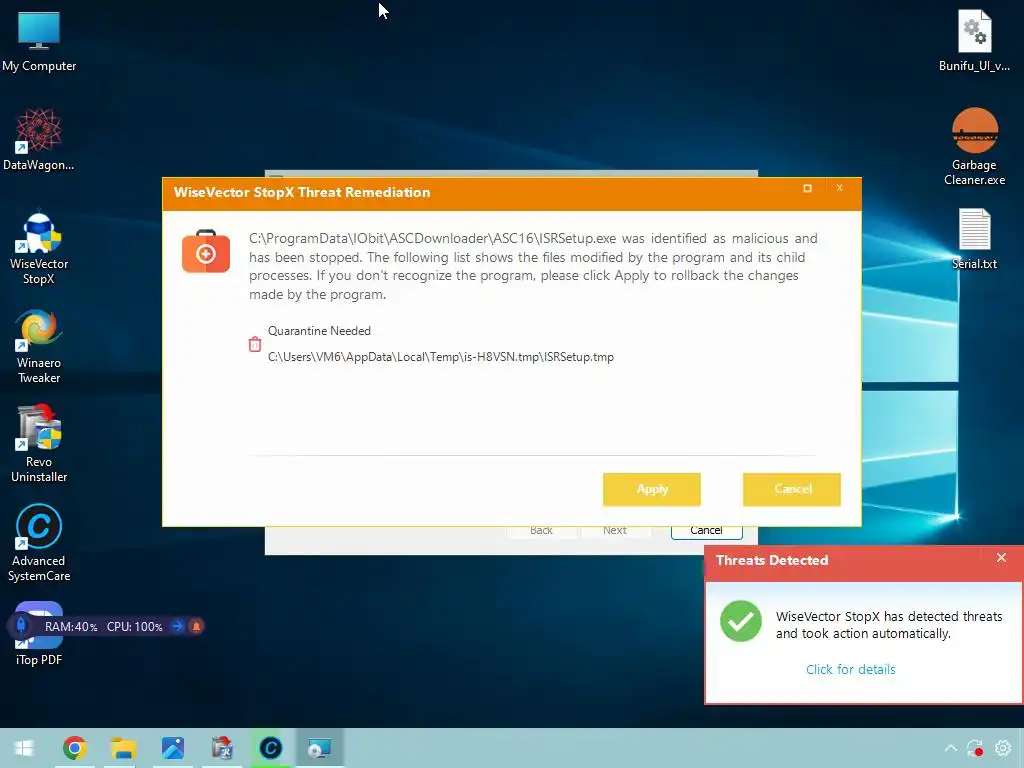Click the green checkmark in Threats Detected popup
The height and width of the screenshot is (768, 1024).
[741, 622]
